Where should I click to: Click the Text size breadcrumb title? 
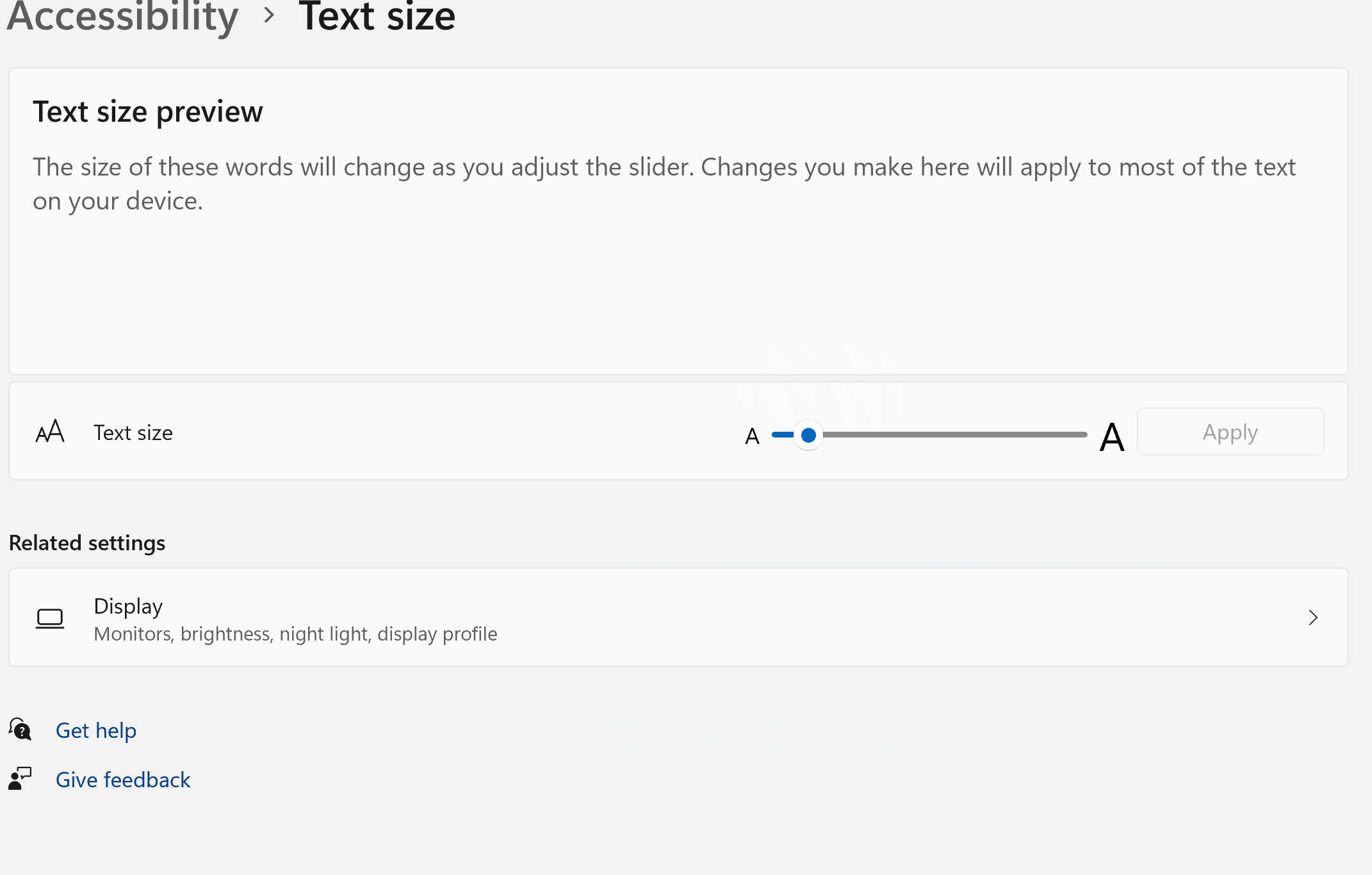(x=377, y=15)
